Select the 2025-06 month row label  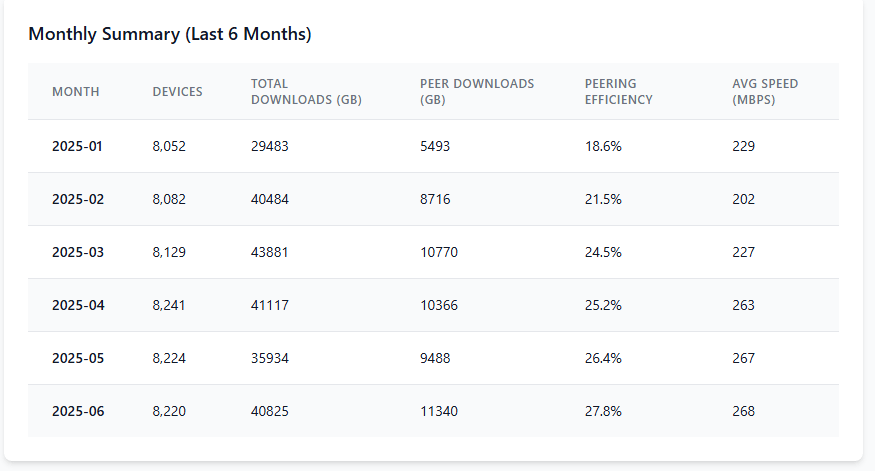(x=78, y=411)
